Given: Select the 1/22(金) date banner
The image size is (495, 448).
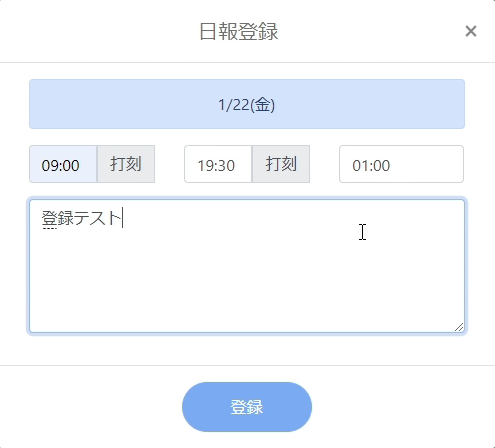Looking at the screenshot, I should tap(247, 104).
